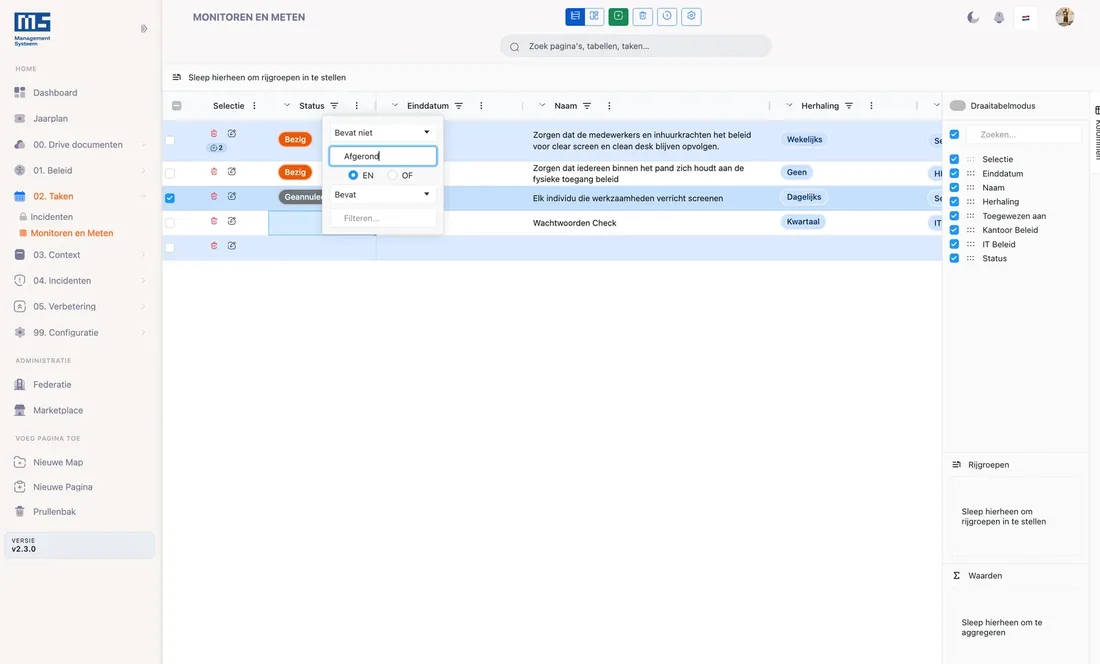Image resolution: width=1100 pixels, height=664 pixels.
Task: Click the green add-row button
Action: point(618,16)
